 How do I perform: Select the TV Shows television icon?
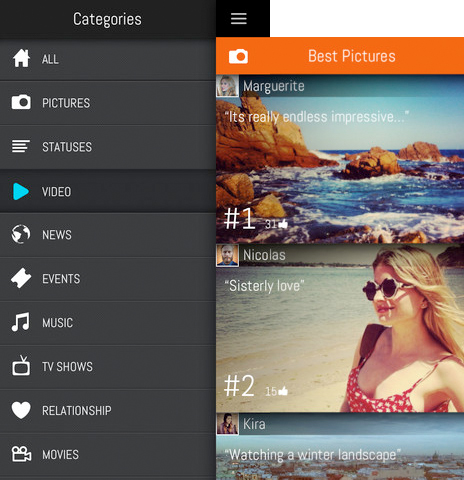[x=21, y=365]
